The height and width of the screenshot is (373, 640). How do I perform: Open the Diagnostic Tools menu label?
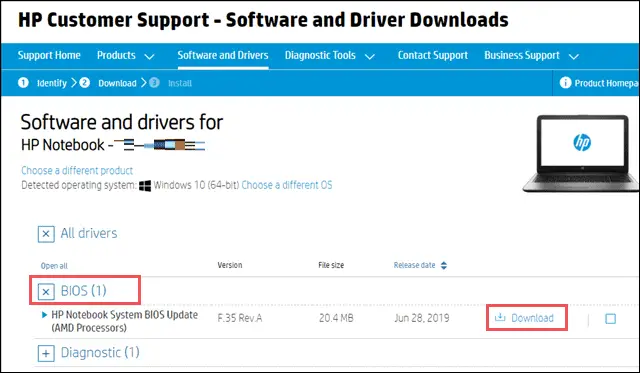tap(320, 56)
